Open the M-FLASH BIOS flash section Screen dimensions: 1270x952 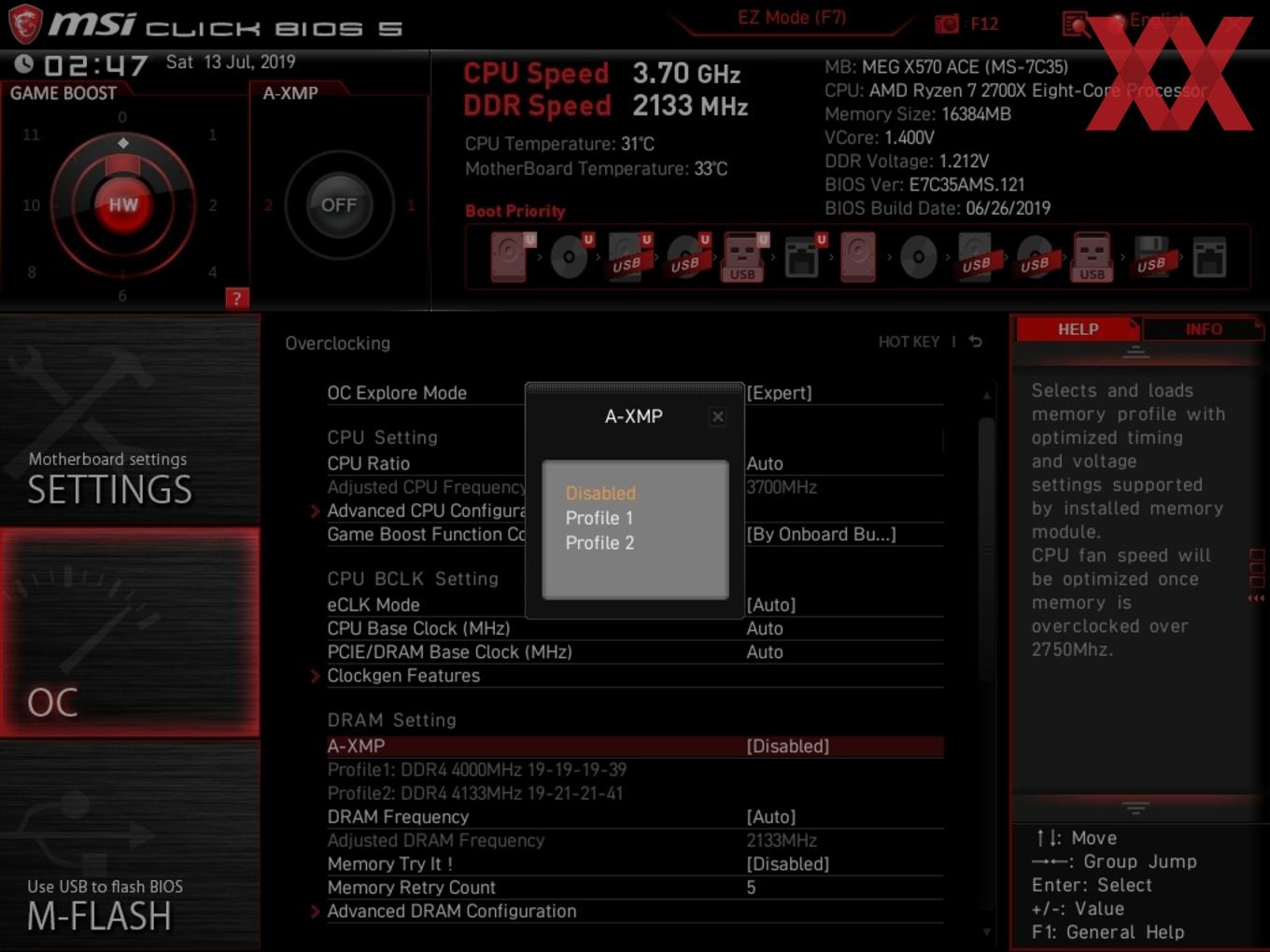[x=130, y=845]
